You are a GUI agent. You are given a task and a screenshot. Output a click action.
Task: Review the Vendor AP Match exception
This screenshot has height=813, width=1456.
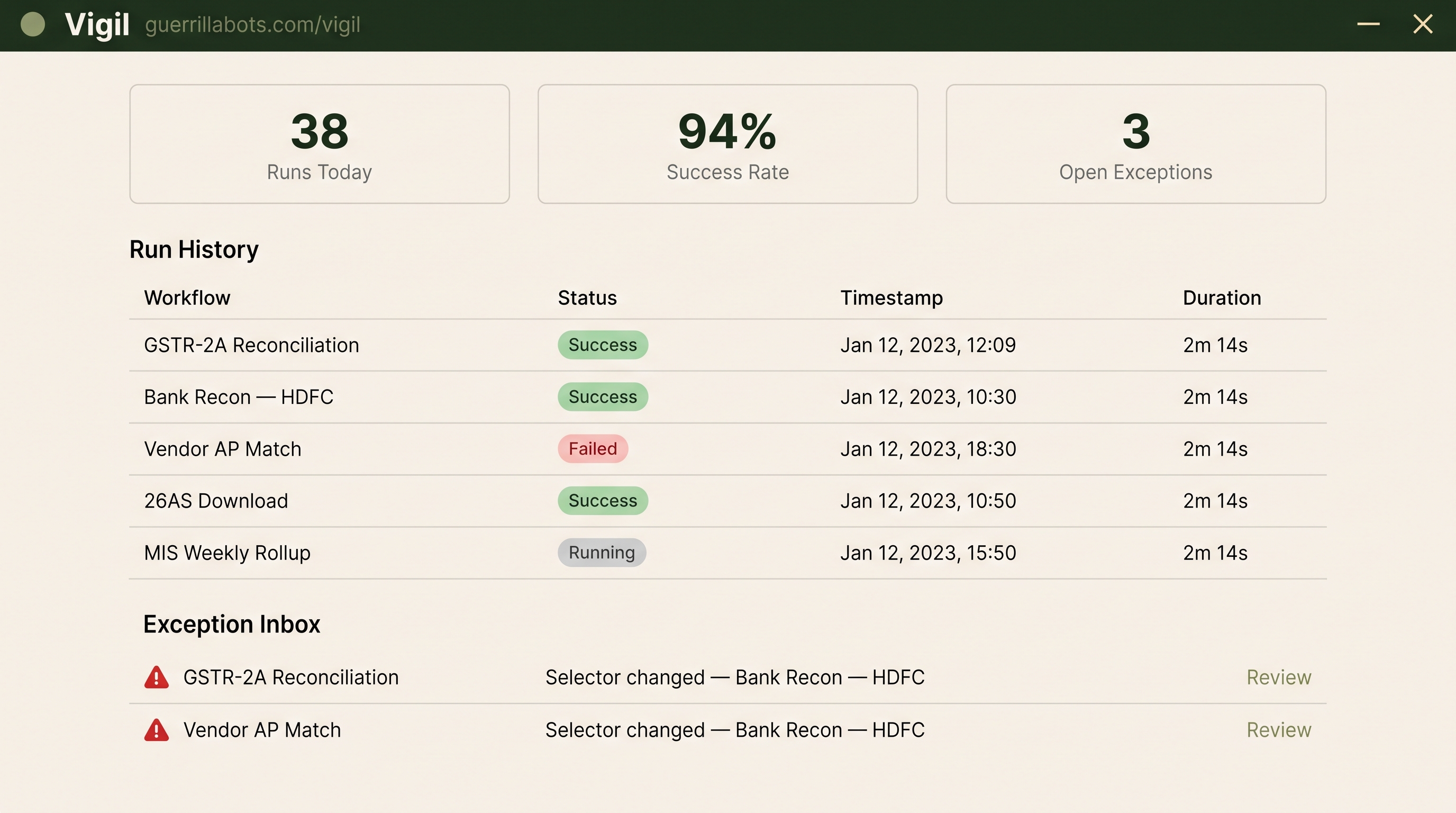click(x=1279, y=730)
